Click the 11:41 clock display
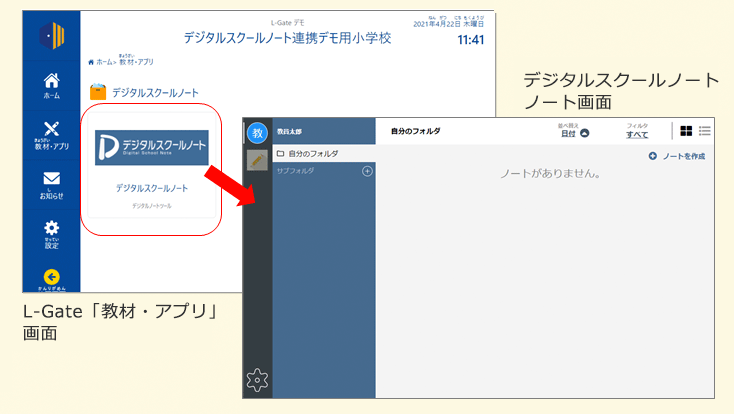 [x=470, y=40]
